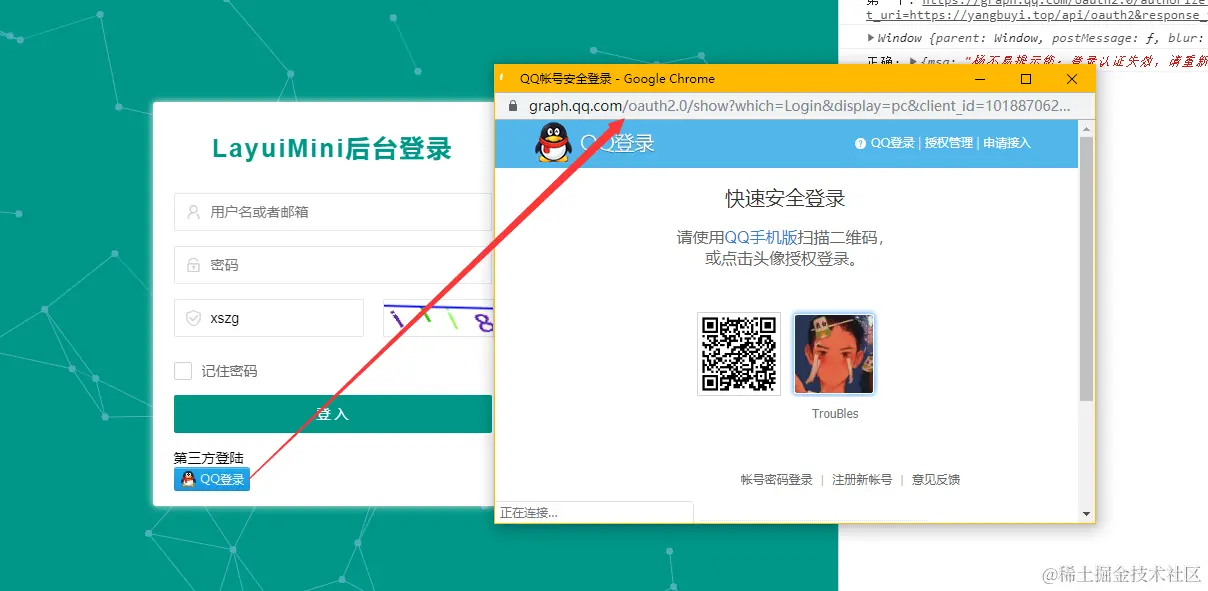The width and height of the screenshot is (1208, 591).
Task: Open the 意见反馈 link
Action: pos(936,480)
